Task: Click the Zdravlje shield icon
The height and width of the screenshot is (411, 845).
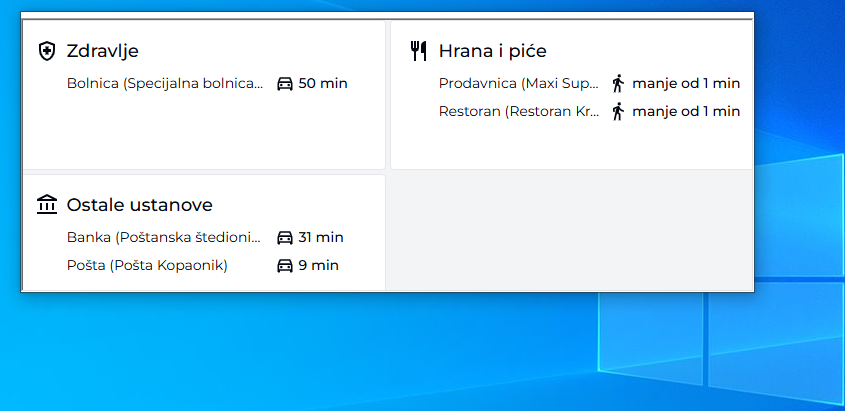Action: click(47, 51)
